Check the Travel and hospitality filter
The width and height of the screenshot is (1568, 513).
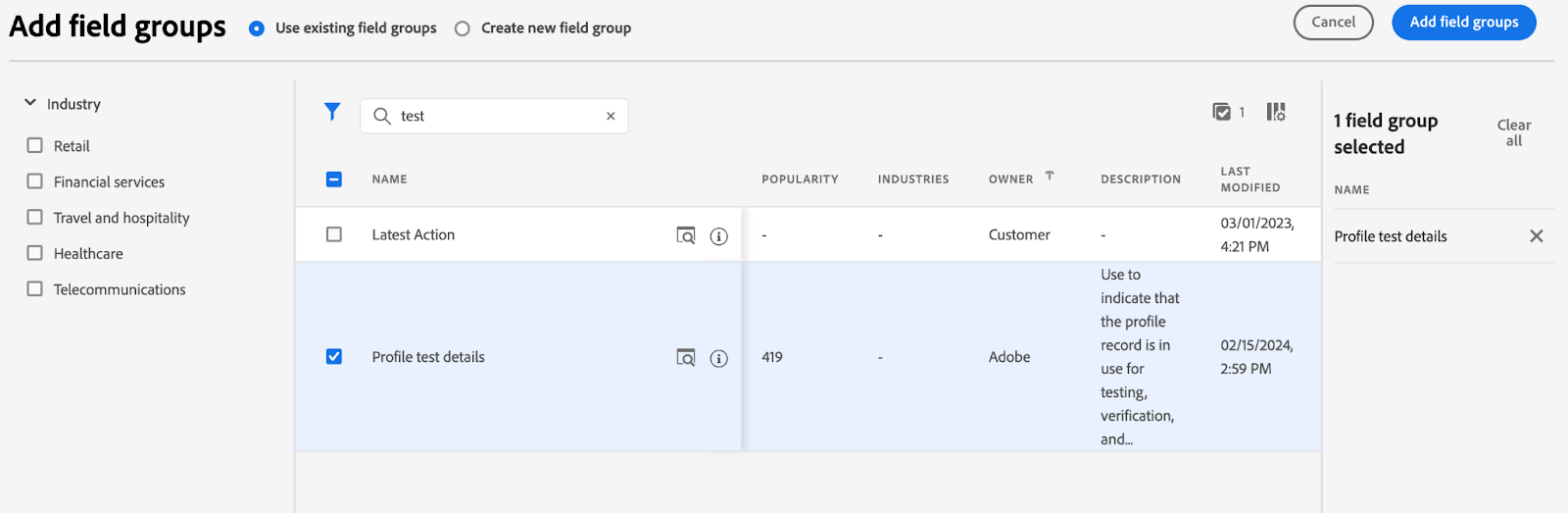coord(35,217)
